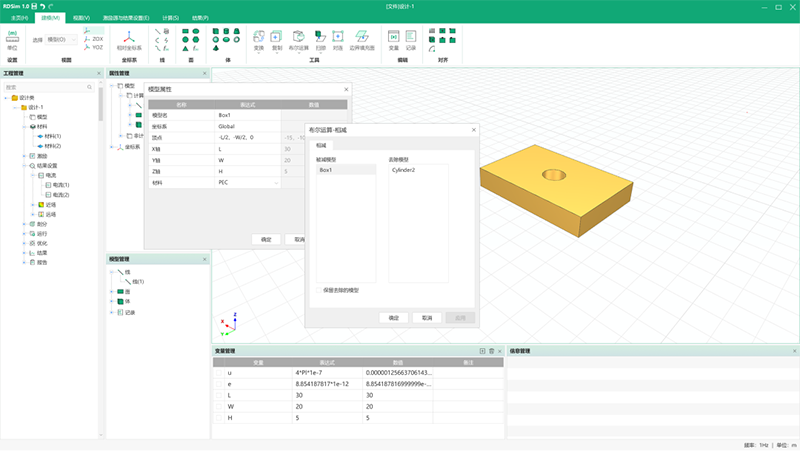Click the 搜索 search field in 工程管理
Viewport: 800px width, 452px height.
50,87
